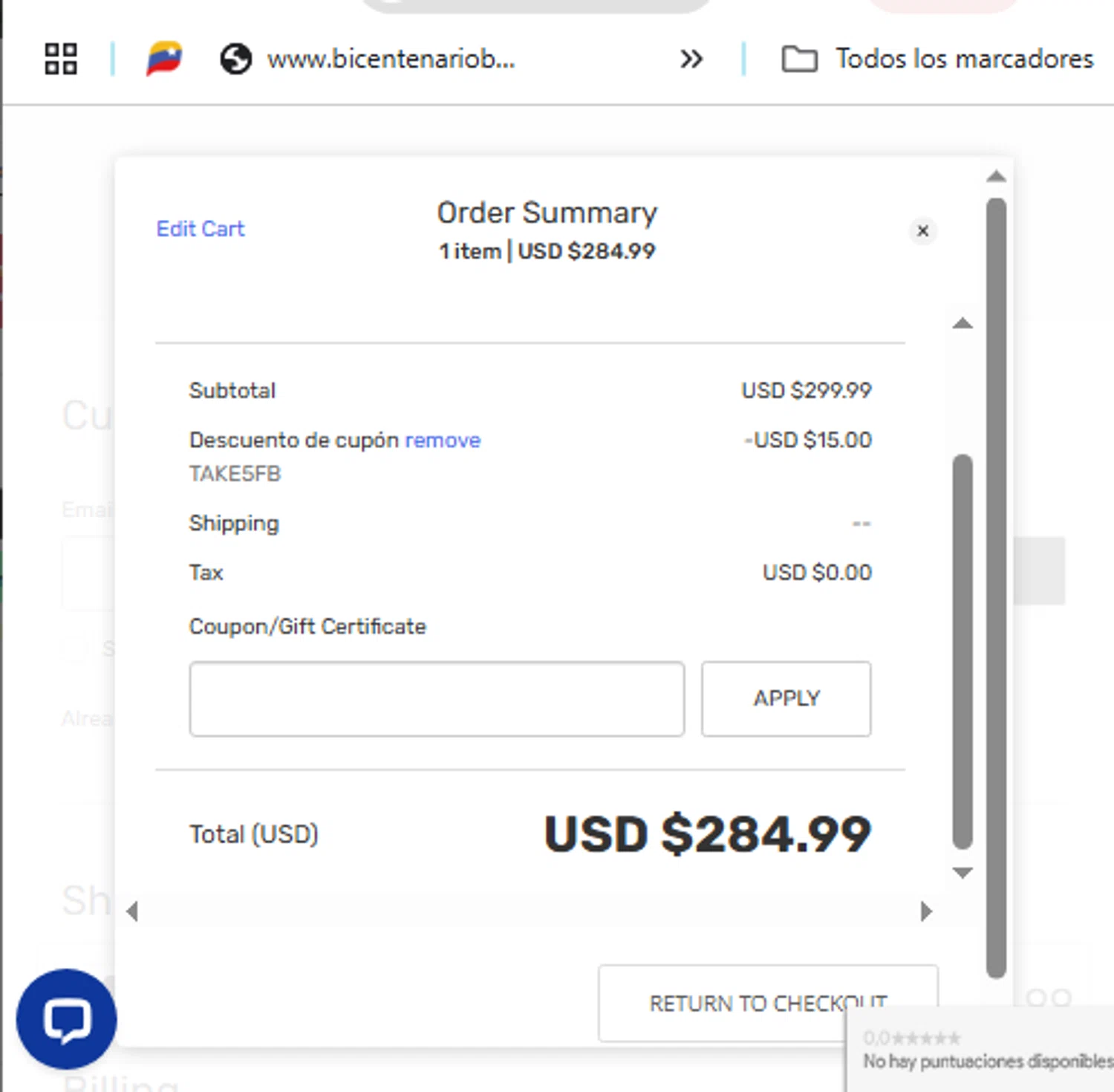Click RETURN TO CHECKOUT button
Viewport: 1114px width, 1092px height.
769,1004
